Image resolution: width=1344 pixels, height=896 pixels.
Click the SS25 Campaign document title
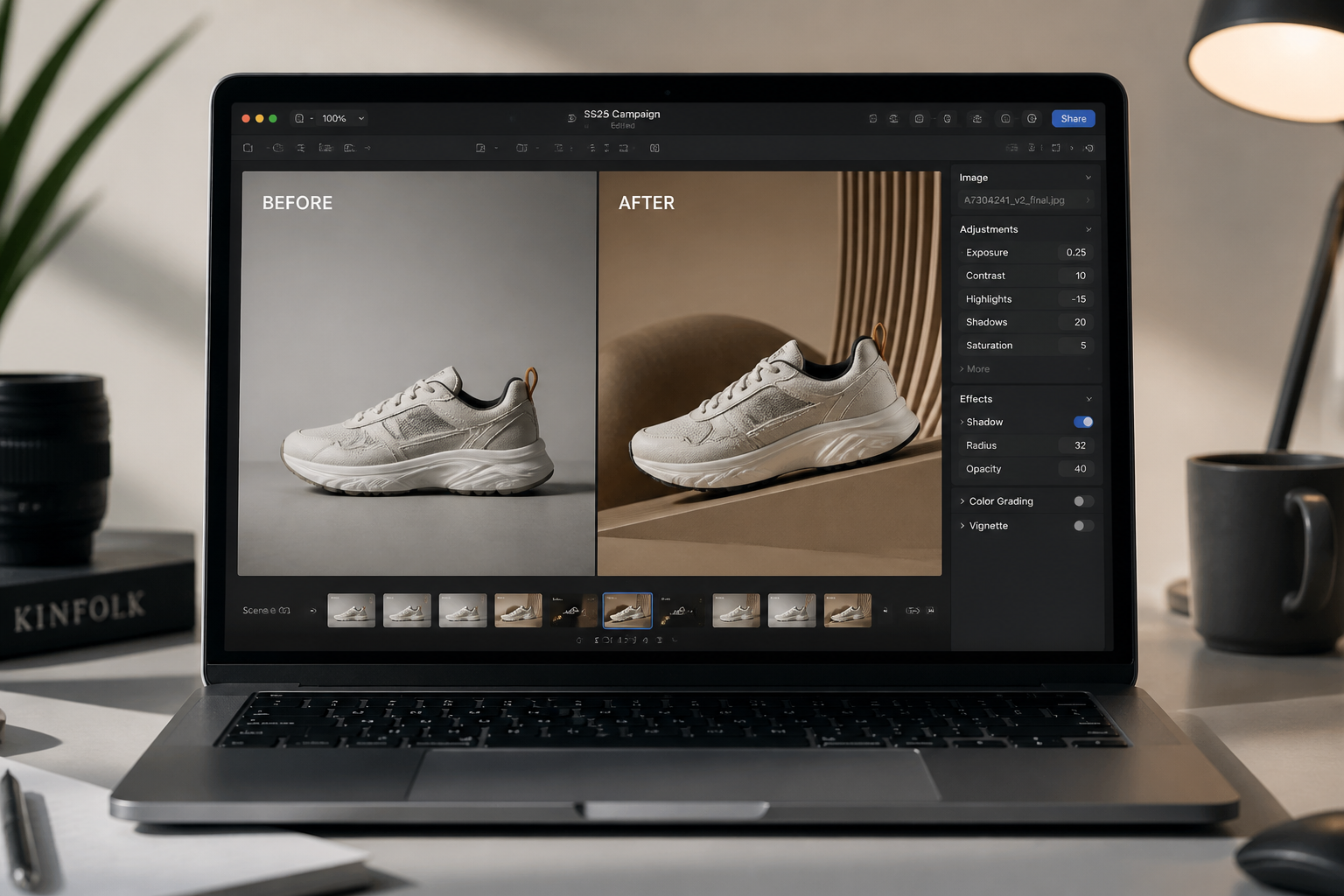click(x=622, y=114)
